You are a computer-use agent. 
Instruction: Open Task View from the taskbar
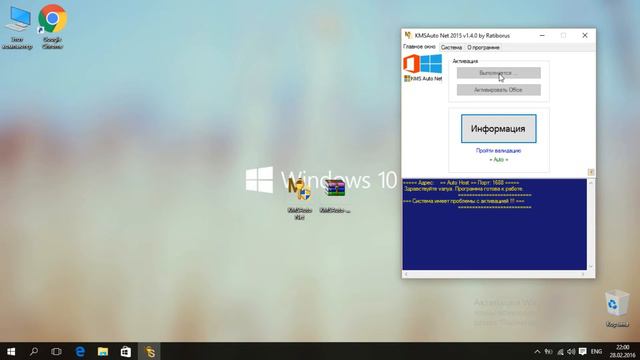click(56, 351)
